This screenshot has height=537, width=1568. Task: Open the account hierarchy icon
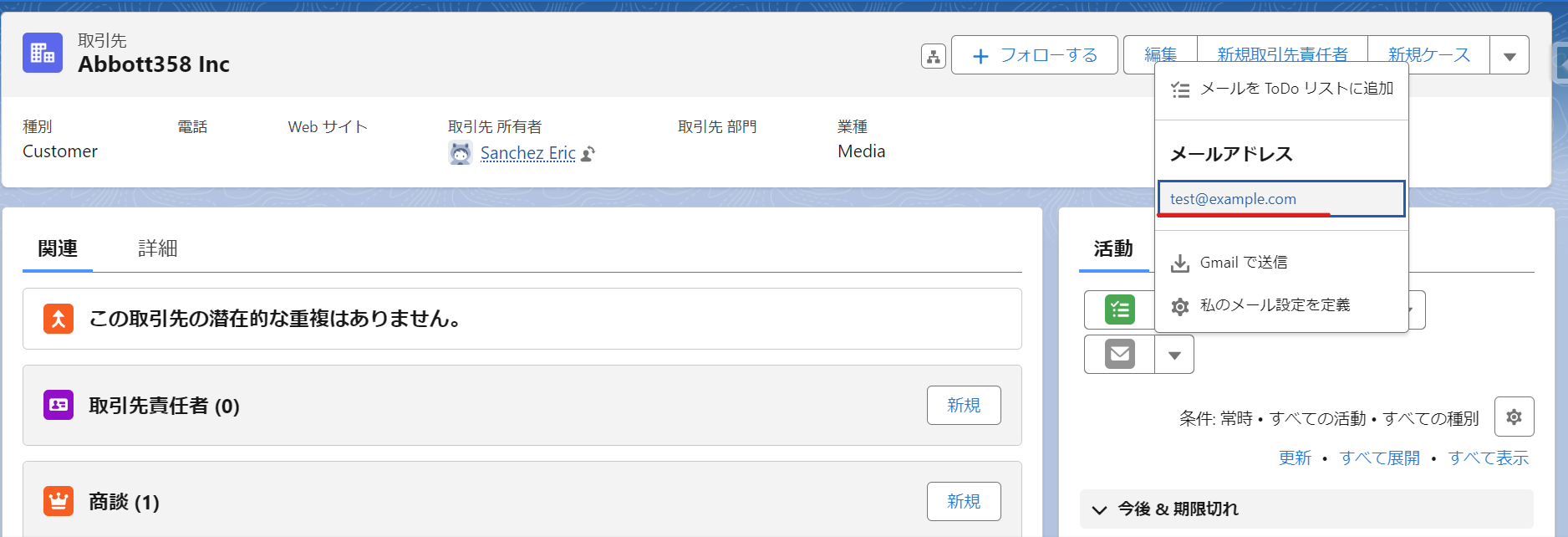pyautogui.click(x=933, y=56)
